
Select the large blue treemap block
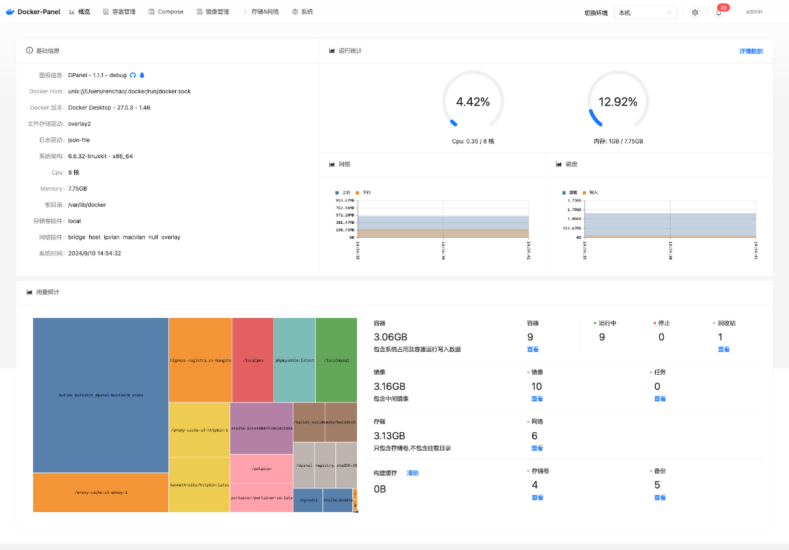100,395
